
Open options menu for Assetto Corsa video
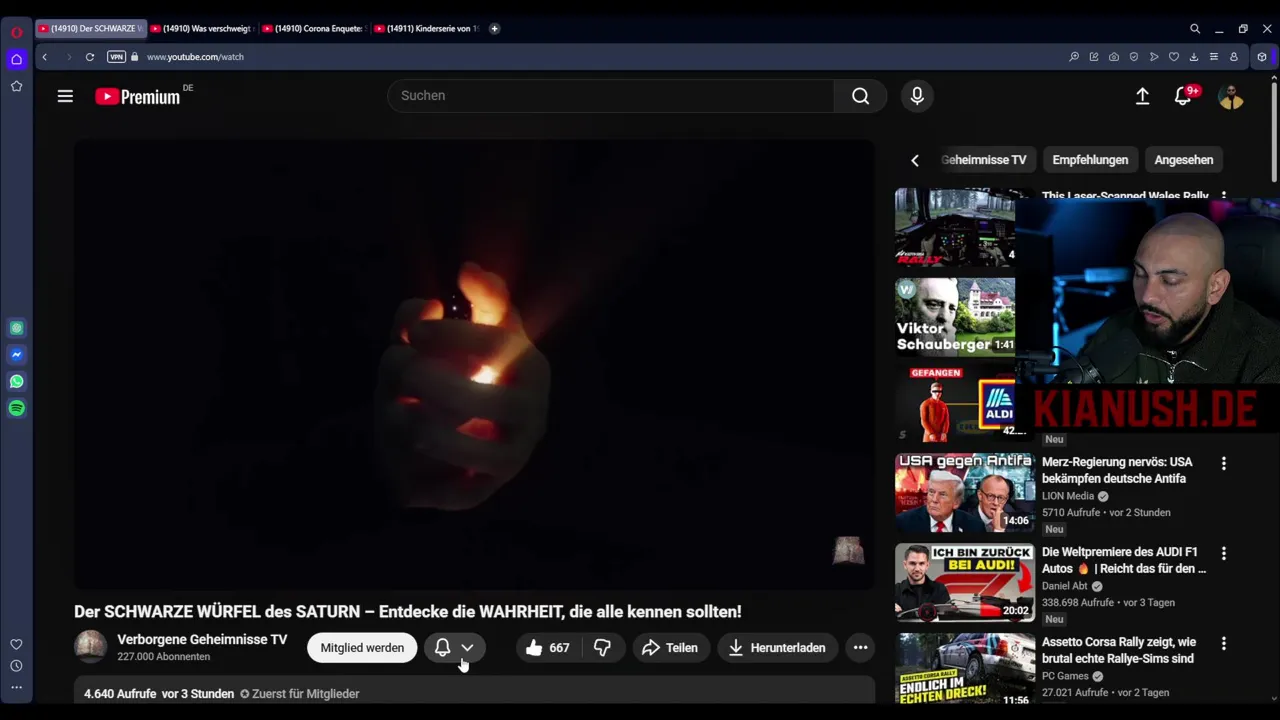[1223, 644]
